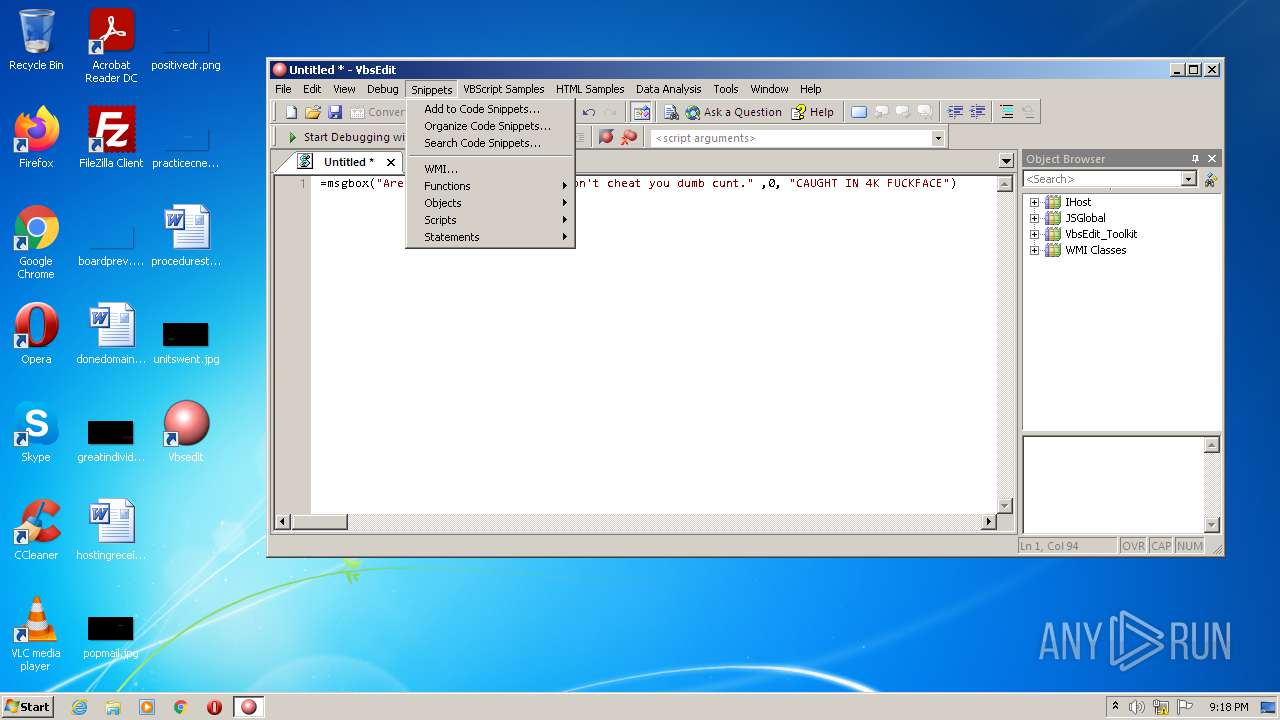Screen dimensions: 1280x720
Task: Expand the VbsEdit_Toolkit tree node
Action: (1035, 234)
